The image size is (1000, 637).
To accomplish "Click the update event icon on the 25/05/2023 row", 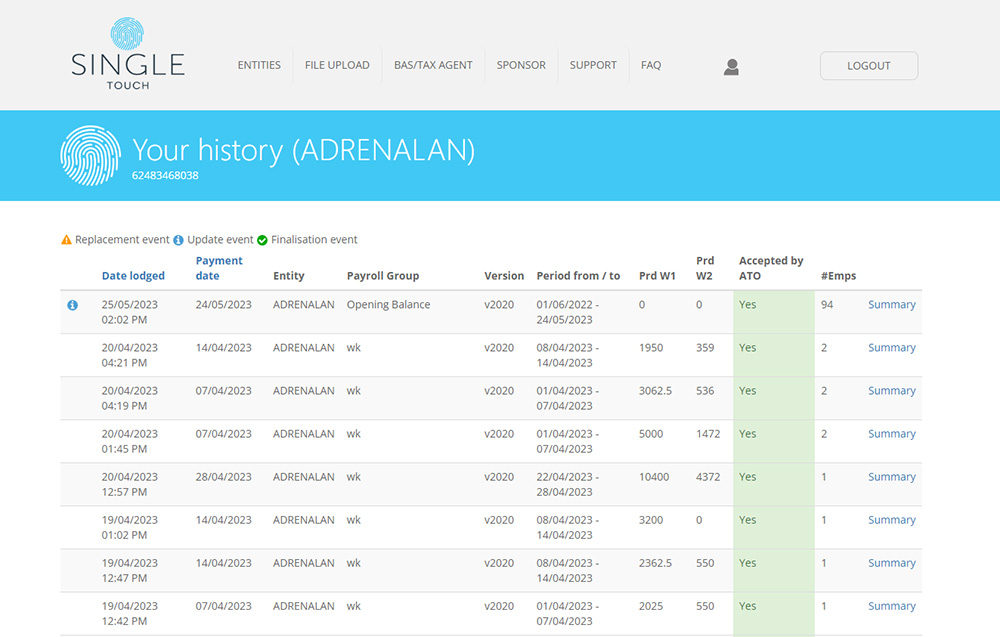I will pos(73,305).
